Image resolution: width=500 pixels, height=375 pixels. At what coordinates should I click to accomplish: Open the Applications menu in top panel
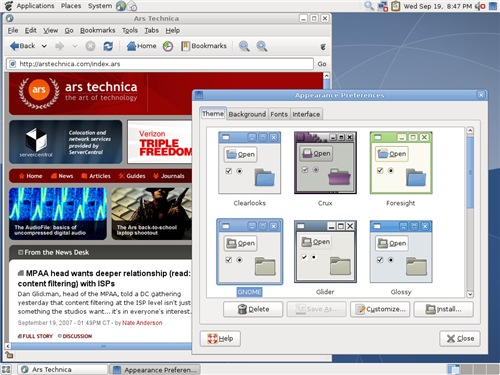(x=35, y=6)
